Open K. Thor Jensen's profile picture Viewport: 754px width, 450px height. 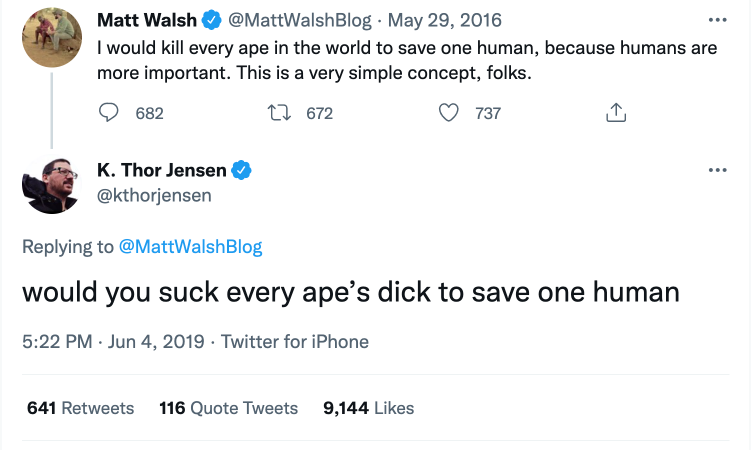click(52, 185)
